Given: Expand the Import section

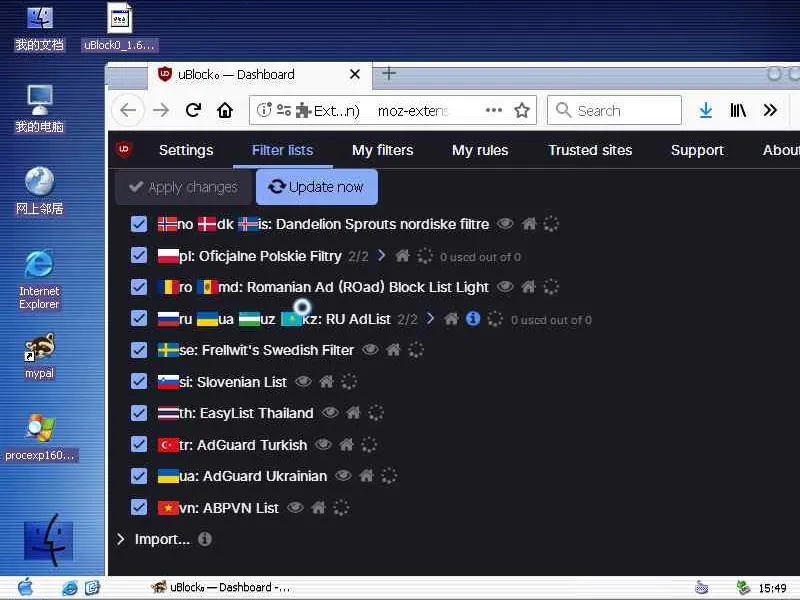Looking at the screenshot, I should (120, 539).
